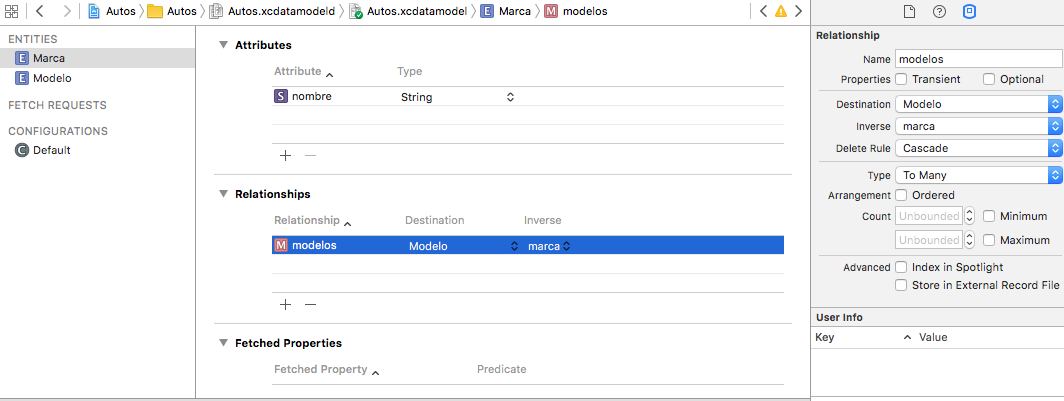The height and width of the screenshot is (401, 1064).
Task: Open the relationship Type dropdown
Action: 978,175
